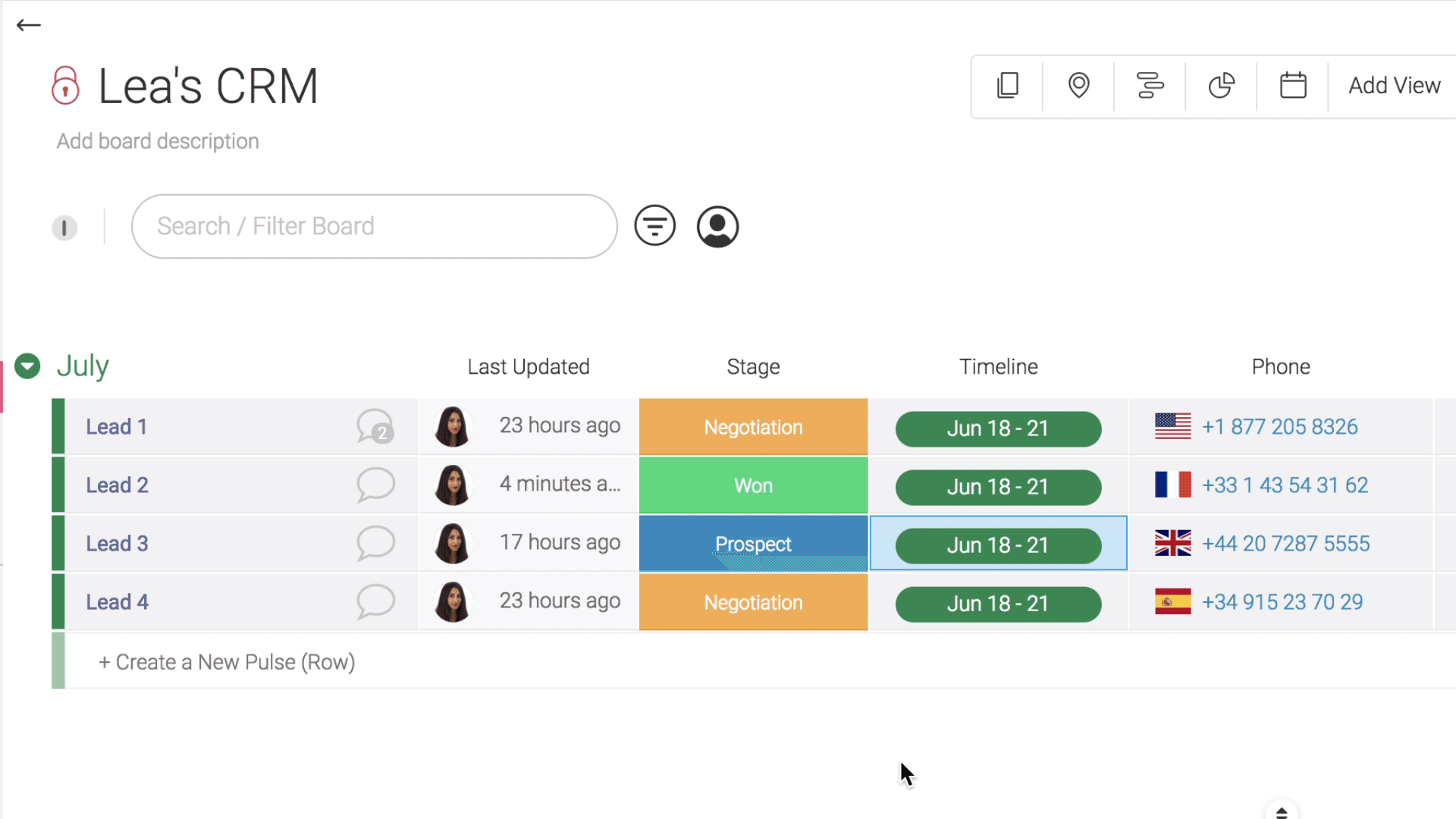1456x819 pixels.
Task: Focus the Search / Filter Board field
Action: tap(374, 226)
